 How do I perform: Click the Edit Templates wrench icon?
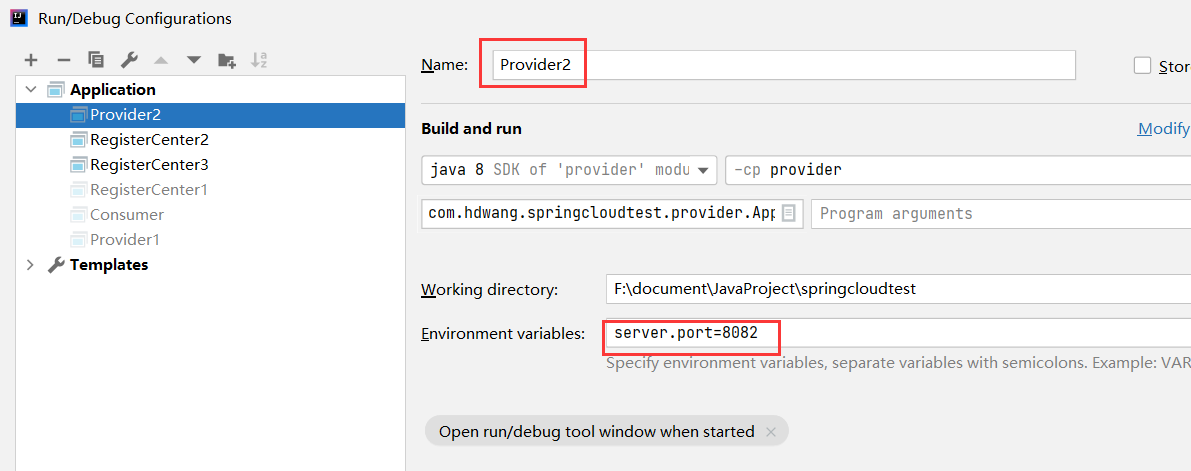129,60
